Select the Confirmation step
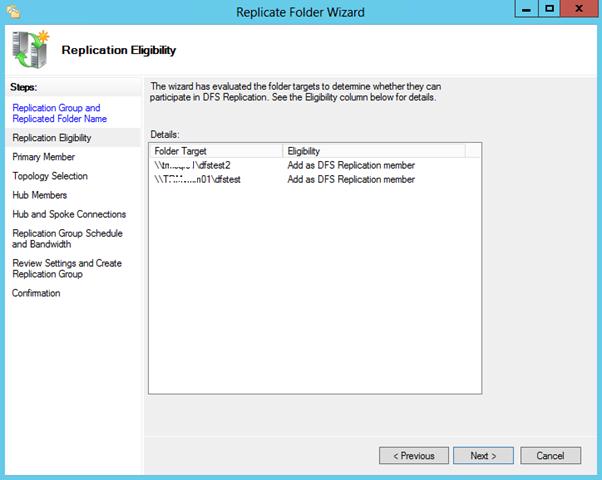 tap(36, 293)
